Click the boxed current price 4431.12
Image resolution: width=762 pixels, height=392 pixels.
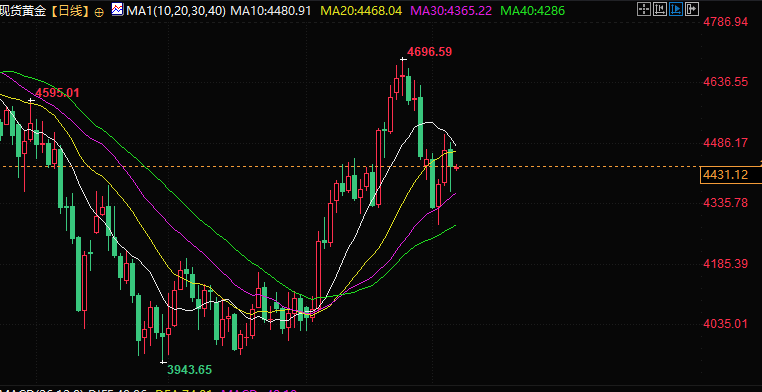(x=731, y=174)
